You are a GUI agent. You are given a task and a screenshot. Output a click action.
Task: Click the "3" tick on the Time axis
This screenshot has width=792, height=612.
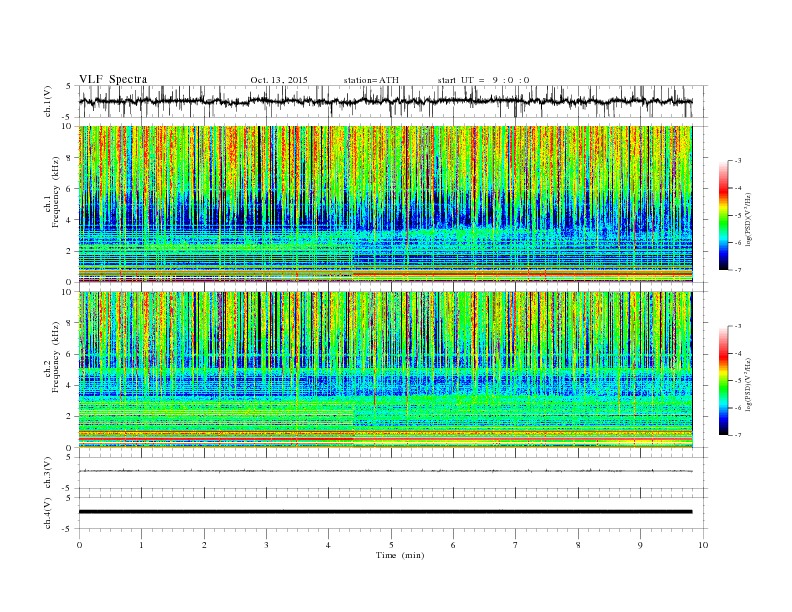pyautogui.click(x=266, y=545)
